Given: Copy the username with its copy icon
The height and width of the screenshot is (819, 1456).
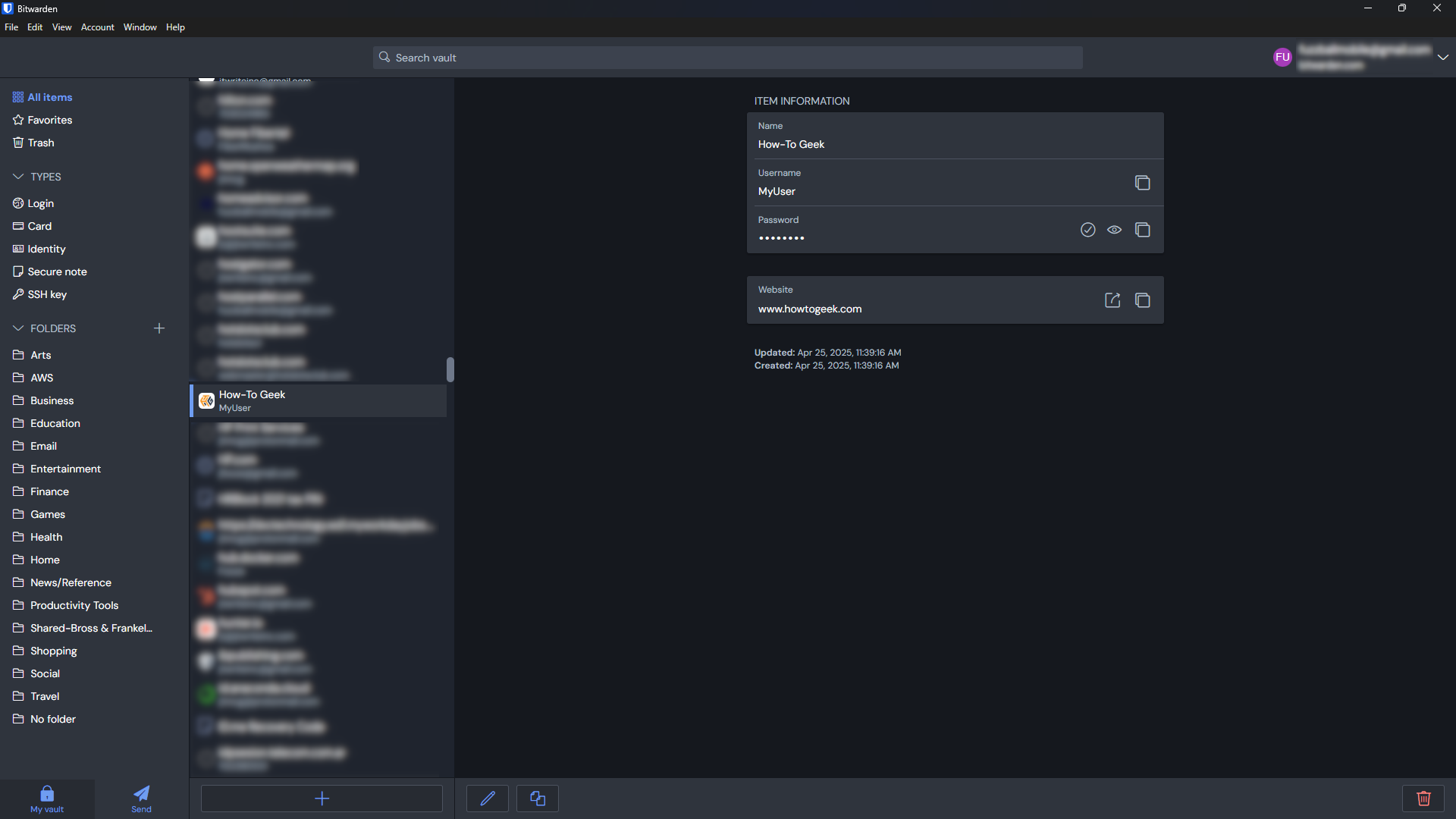Looking at the screenshot, I should [x=1142, y=183].
